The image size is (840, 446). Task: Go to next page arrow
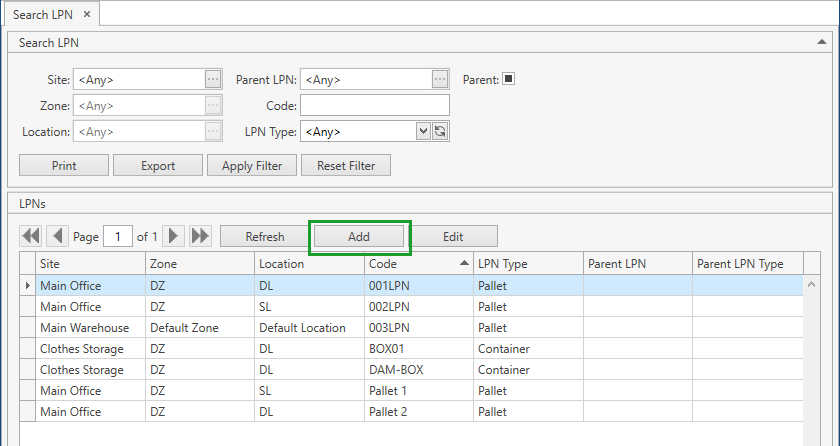pyautogui.click(x=173, y=236)
